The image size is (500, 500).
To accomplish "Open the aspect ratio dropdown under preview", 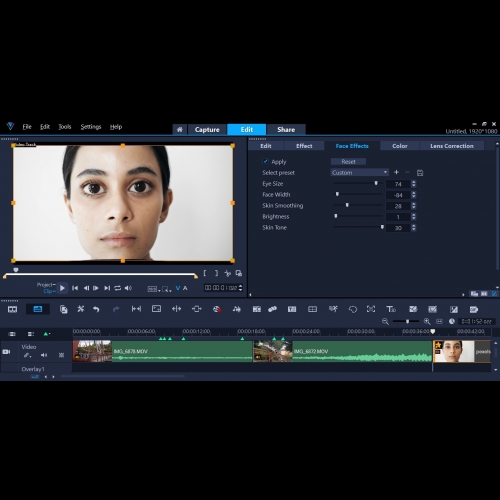I will pos(154,289).
